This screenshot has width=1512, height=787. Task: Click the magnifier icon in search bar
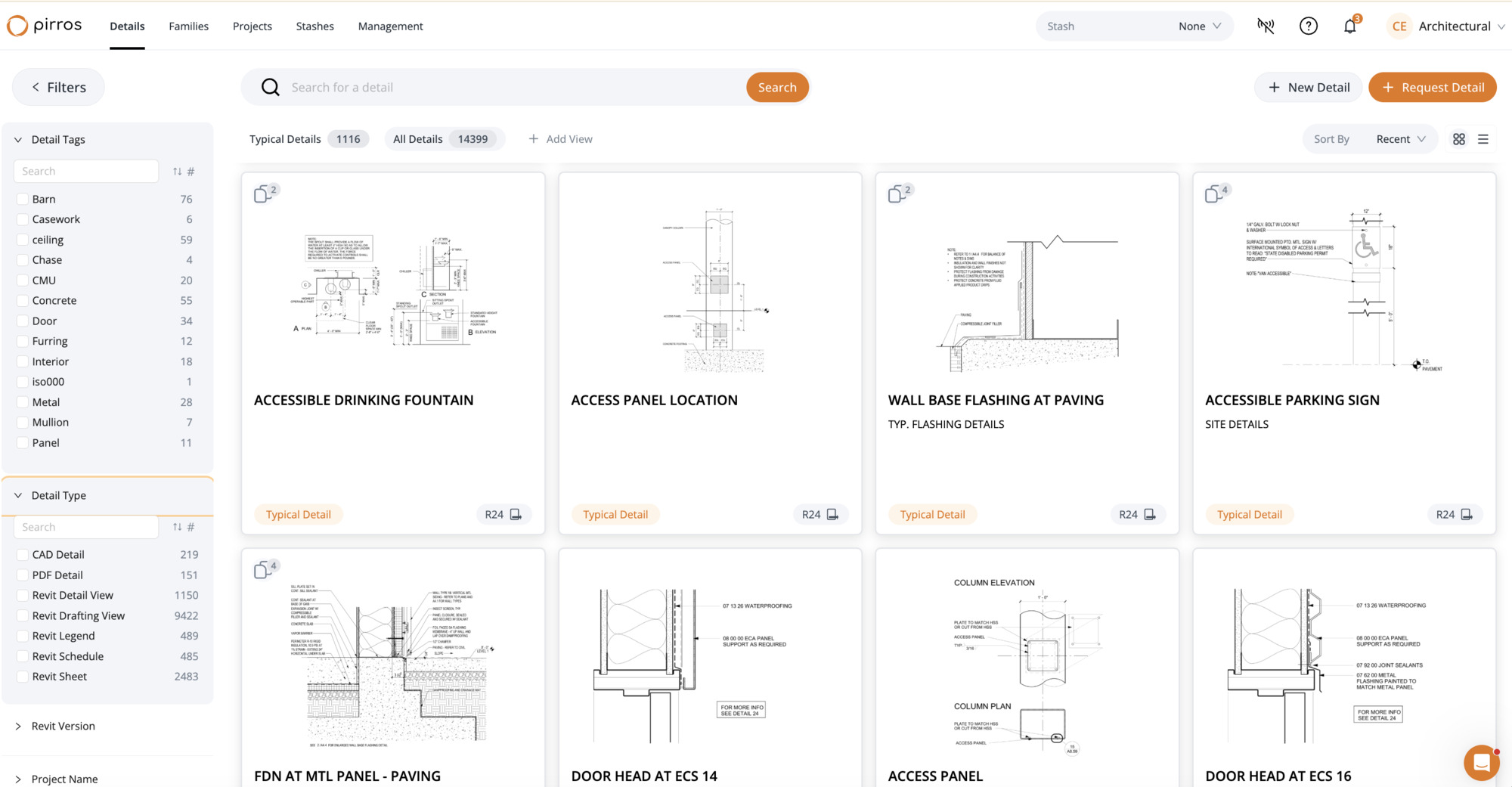(270, 88)
